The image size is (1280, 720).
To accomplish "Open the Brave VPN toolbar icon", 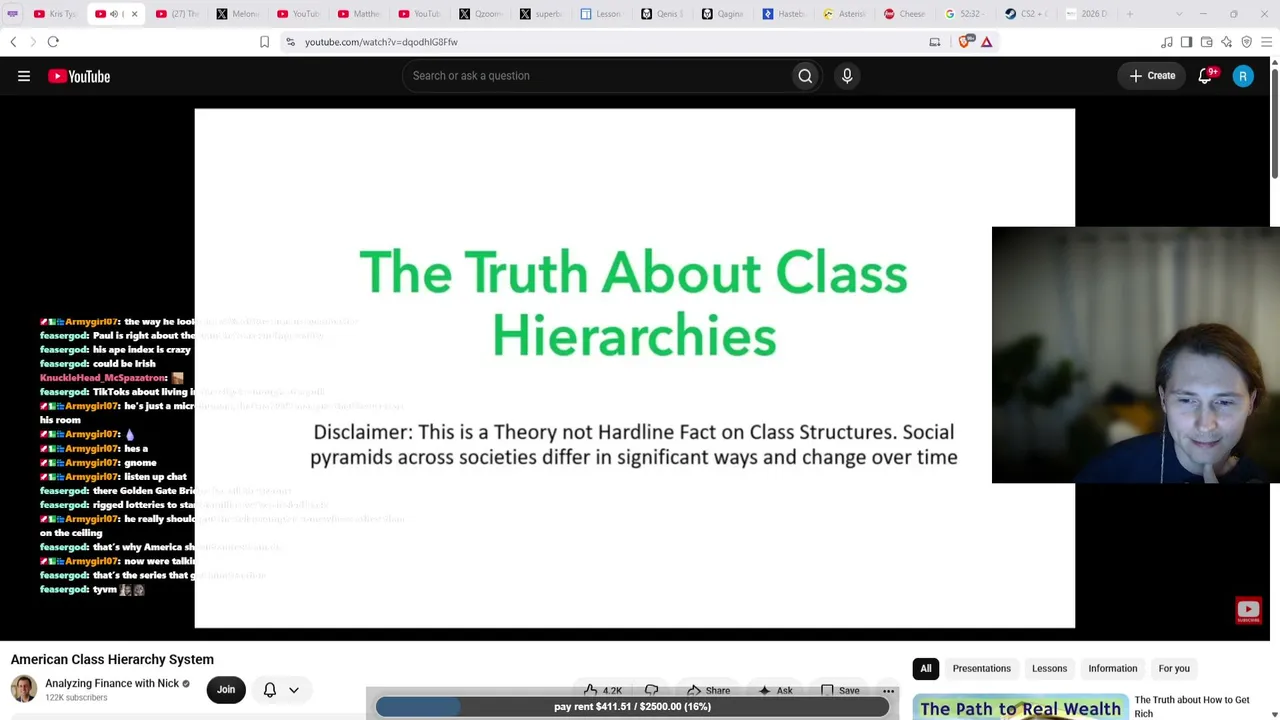I will pos(1247,42).
